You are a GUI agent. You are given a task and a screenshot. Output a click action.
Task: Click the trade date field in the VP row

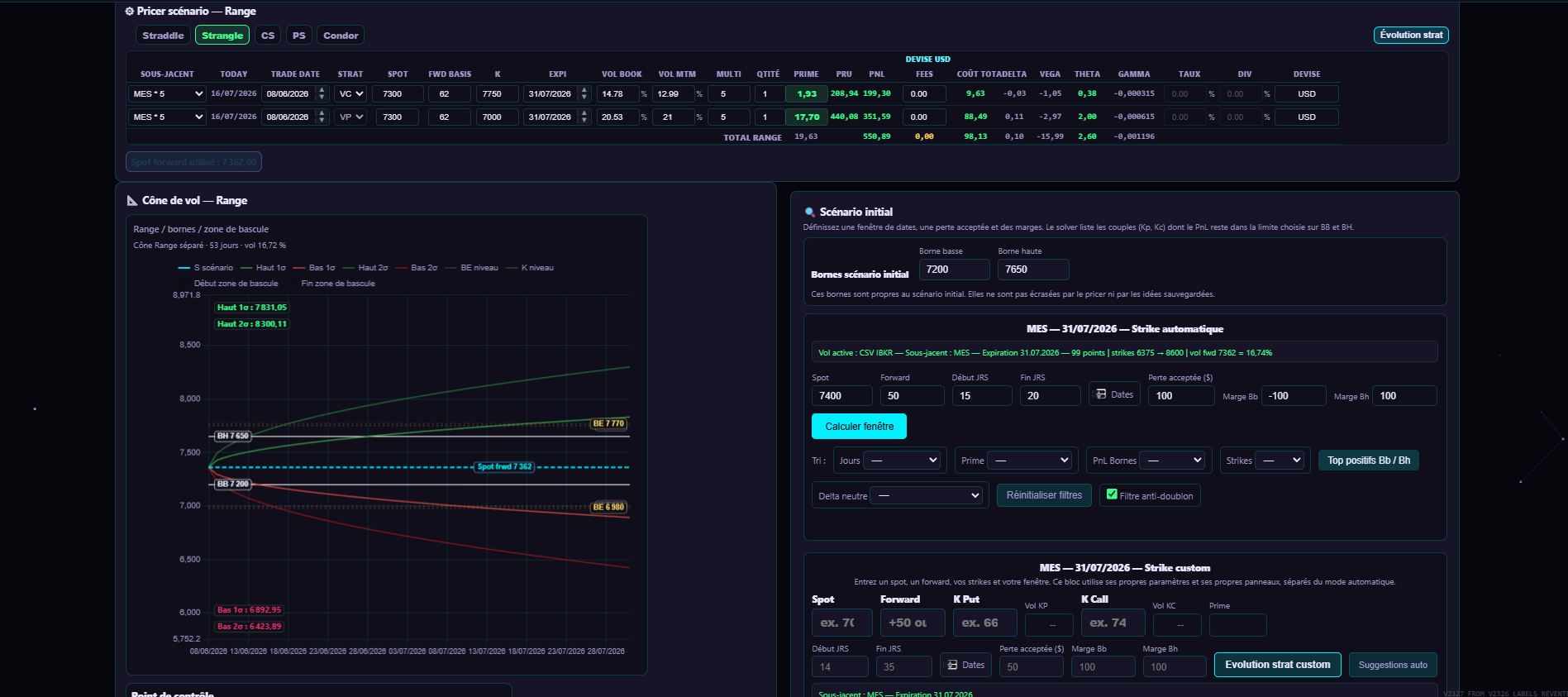296,117
